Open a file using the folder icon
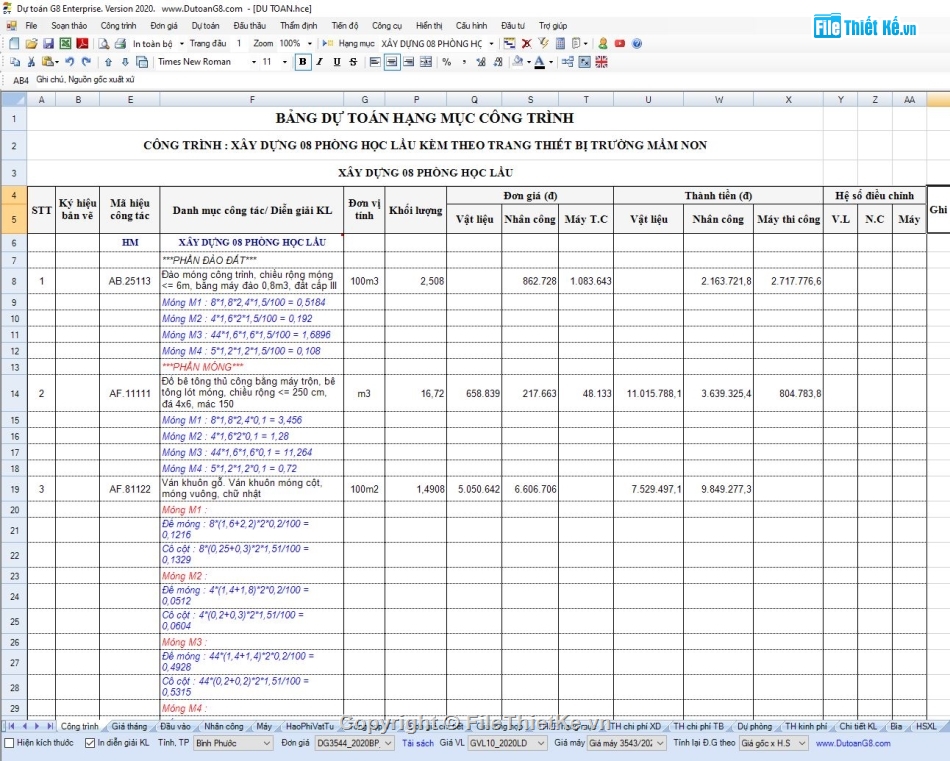Screen dimensions: 950x761 click(32, 44)
